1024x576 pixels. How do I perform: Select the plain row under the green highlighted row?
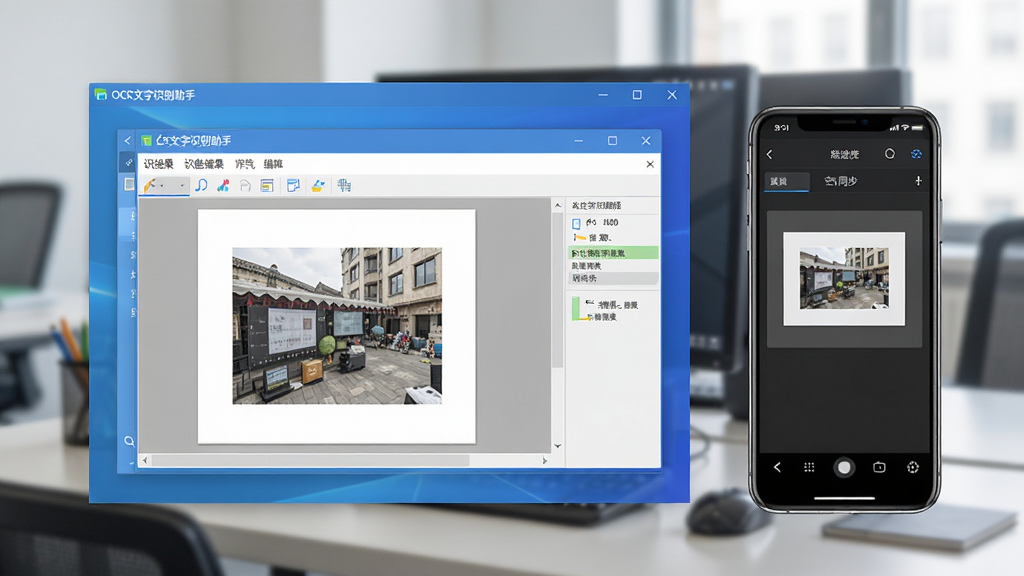click(613, 266)
